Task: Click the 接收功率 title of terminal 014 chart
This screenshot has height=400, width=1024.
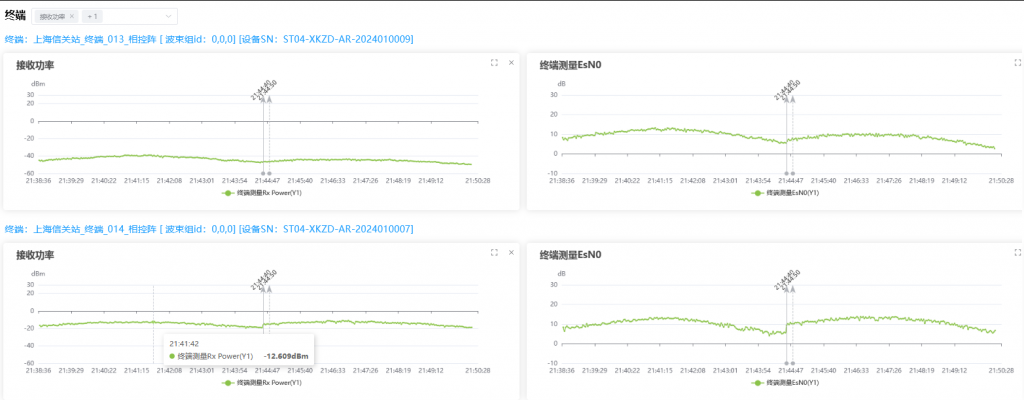Action: tap(35, 255)
